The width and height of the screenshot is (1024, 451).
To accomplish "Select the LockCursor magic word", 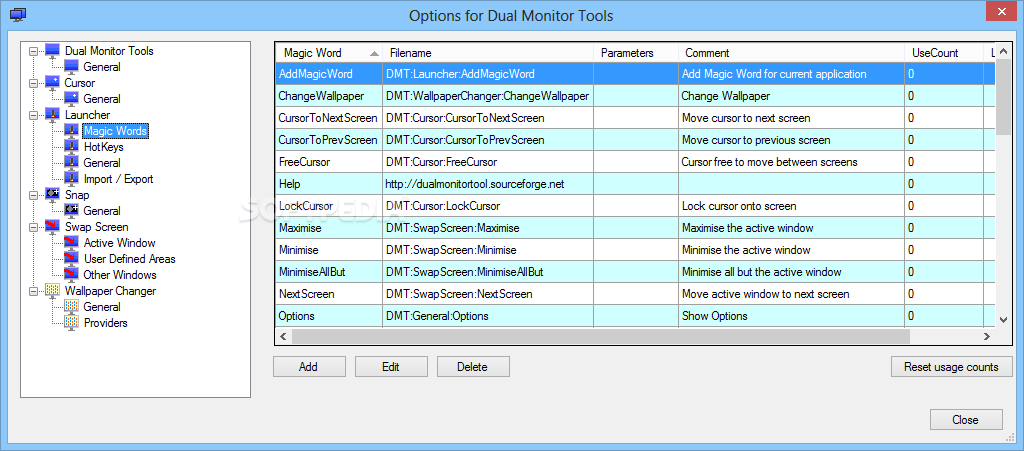I will (x=328, y=206).
